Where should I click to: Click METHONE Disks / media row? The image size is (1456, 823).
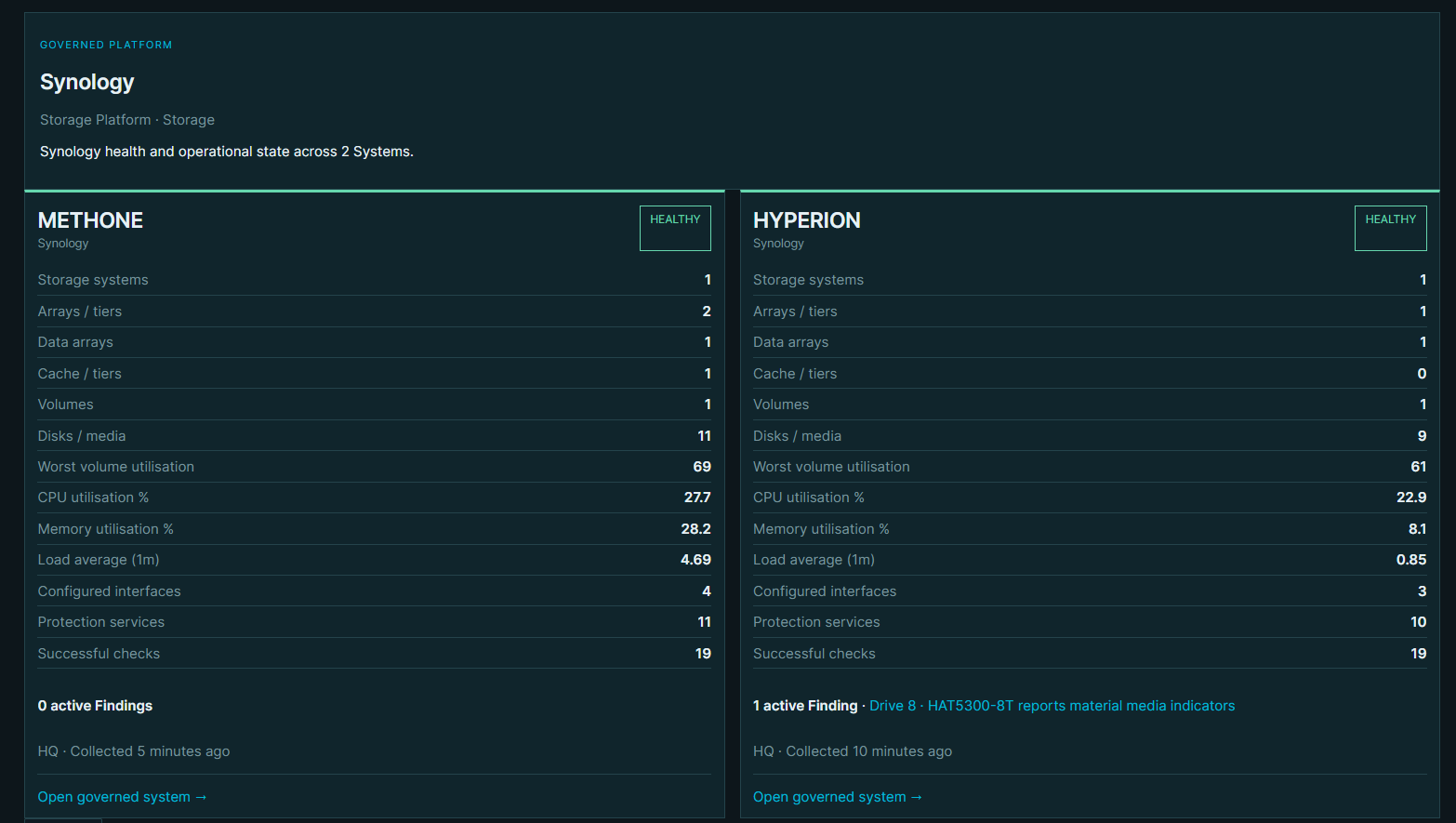click(375, 435)
